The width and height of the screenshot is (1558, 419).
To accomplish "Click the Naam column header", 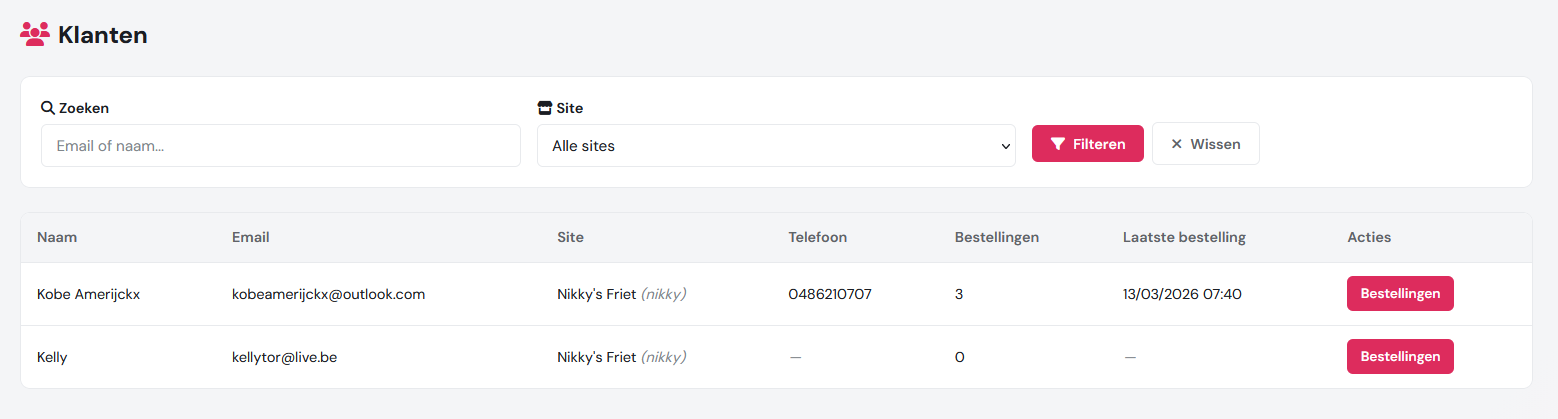I will click(57, 238).
